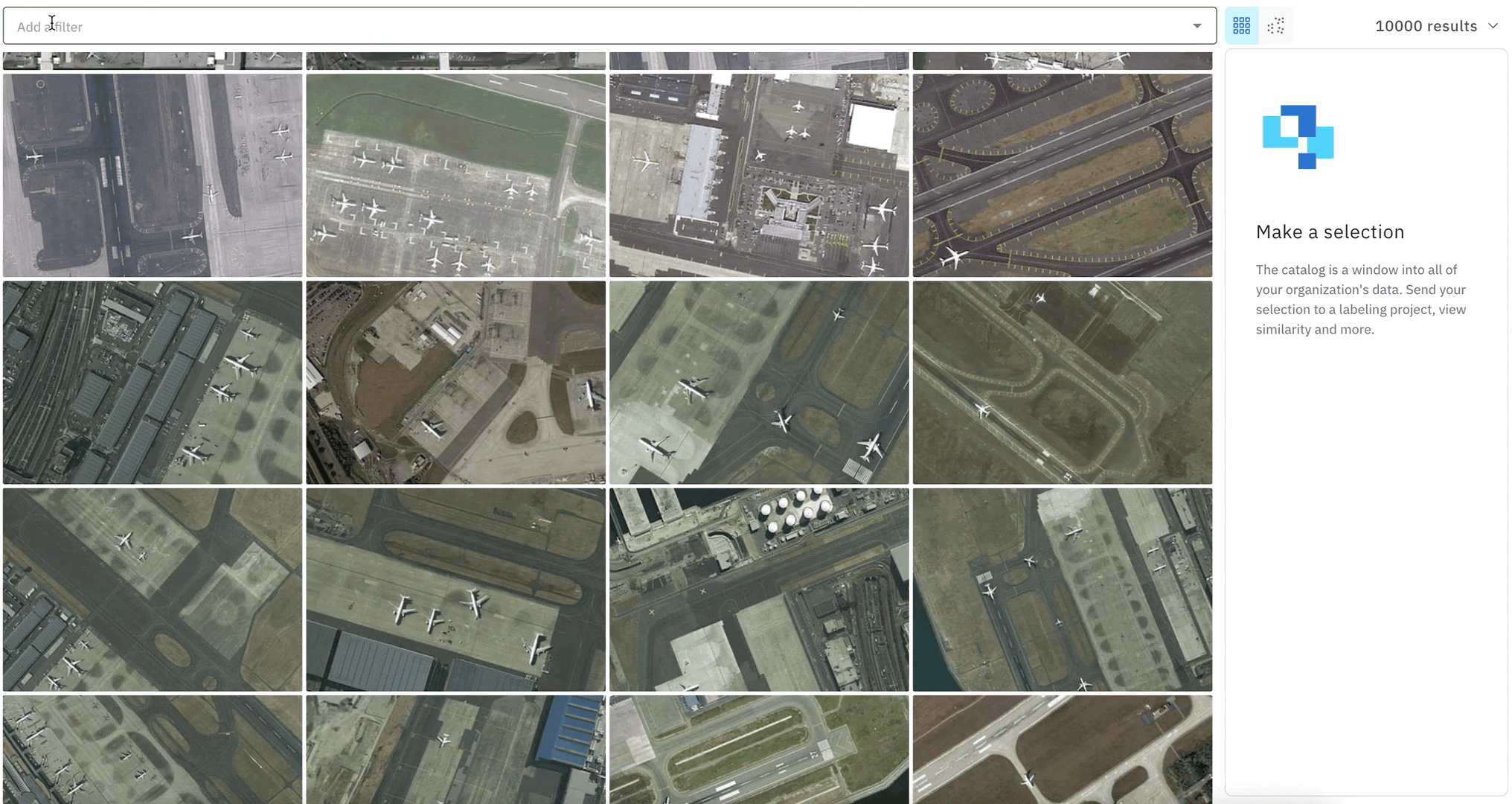1512x804 pixels.
Task: Select the image with green grass above apron
Action: click(455, 175)
